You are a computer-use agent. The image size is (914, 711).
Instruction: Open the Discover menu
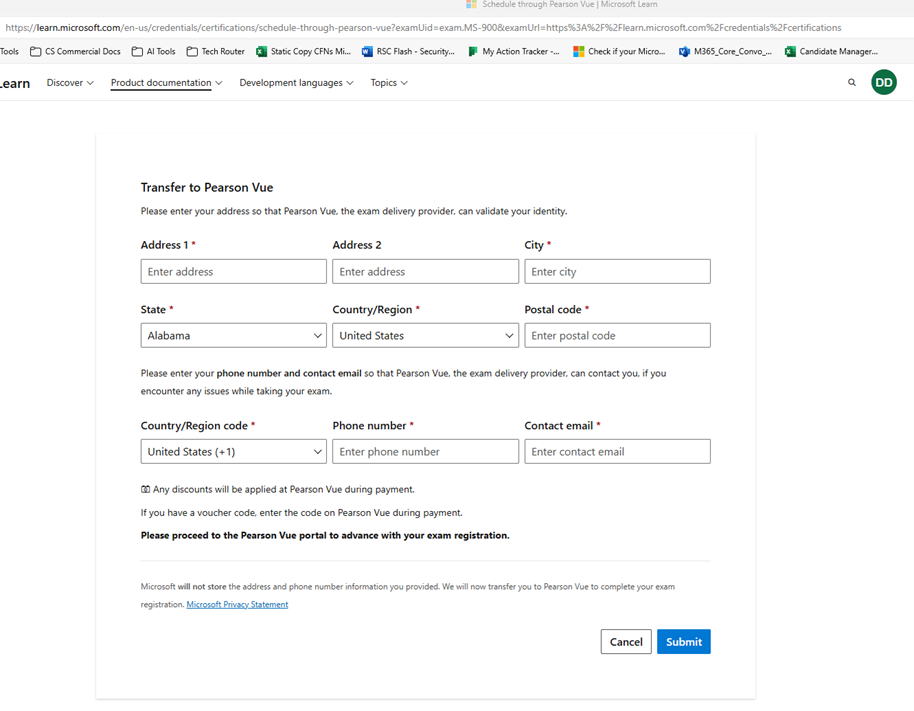click(x=68, y=82)
